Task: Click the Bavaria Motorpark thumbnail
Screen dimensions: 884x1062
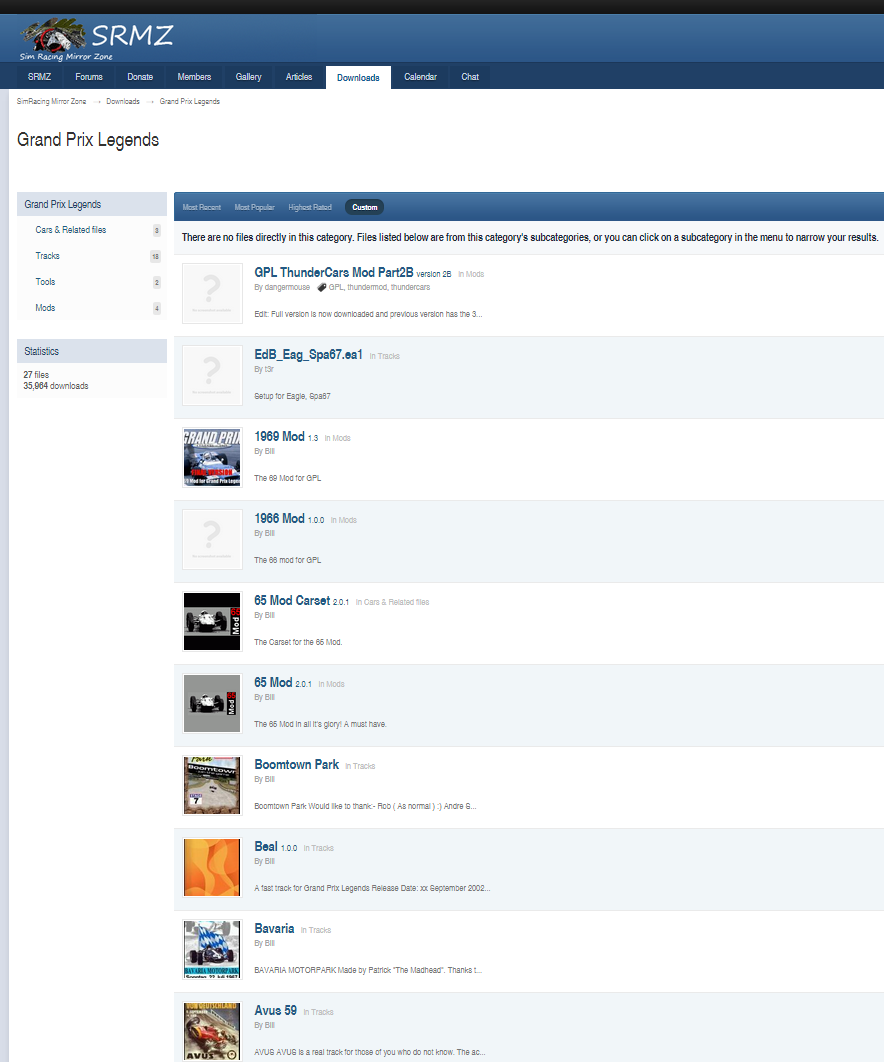Action: (212, 949)
